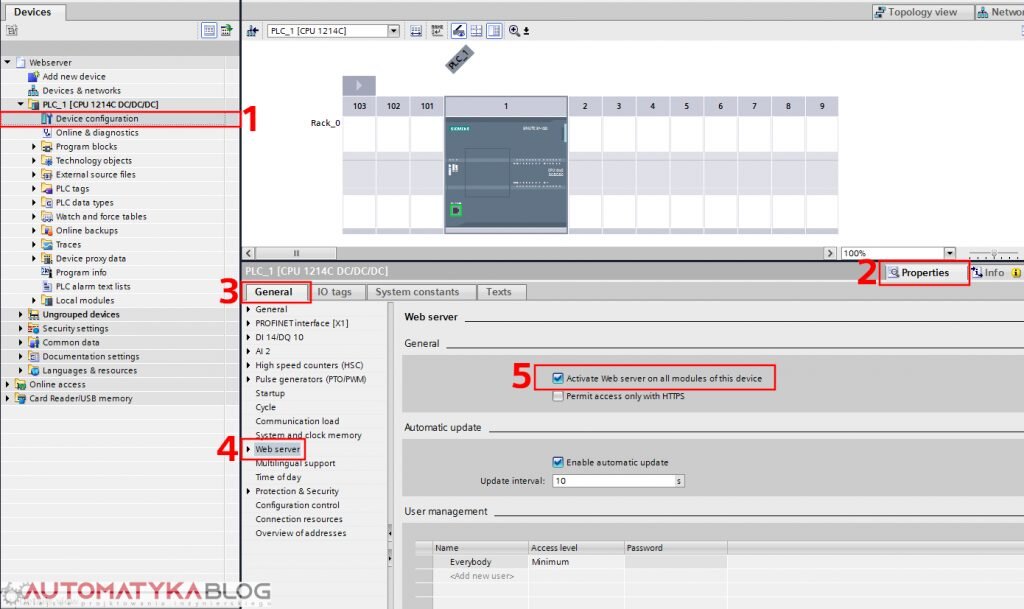Select the CPU module in slot 1

tap(505, 174)
